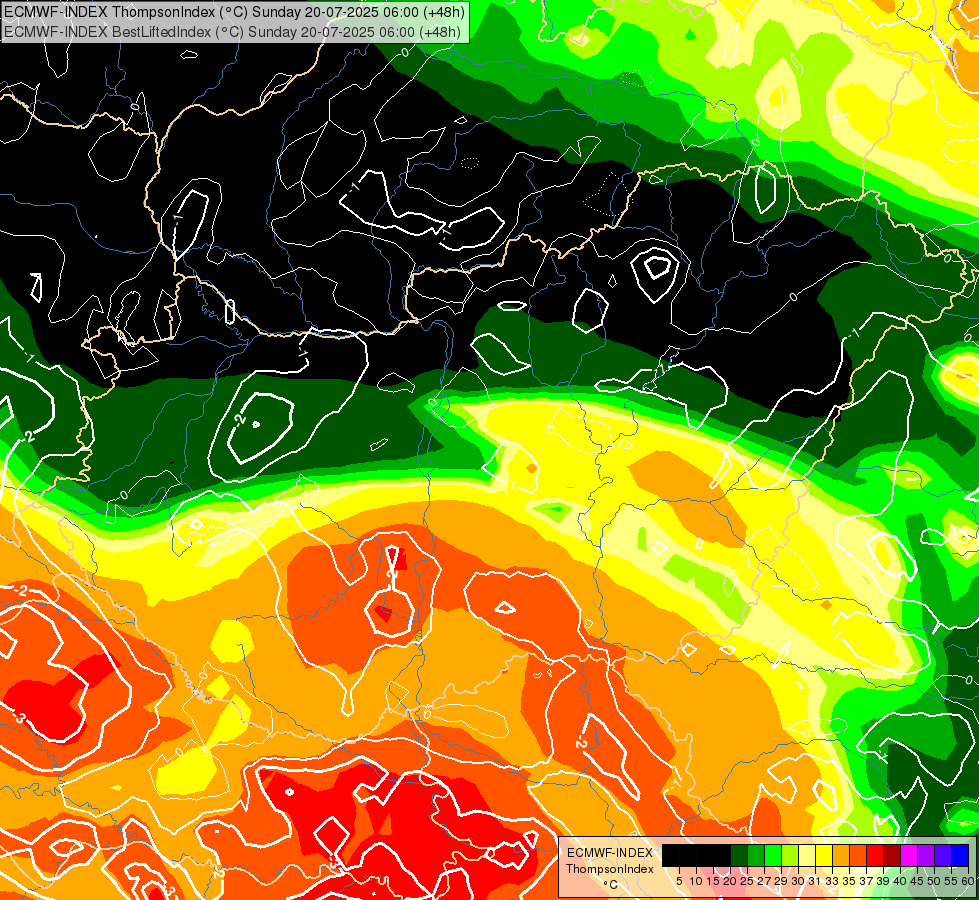This screenshot has width=979, height=900.
Task: Select the orange legend swatch
Action: pyautogui.click(x=841, y=855)
